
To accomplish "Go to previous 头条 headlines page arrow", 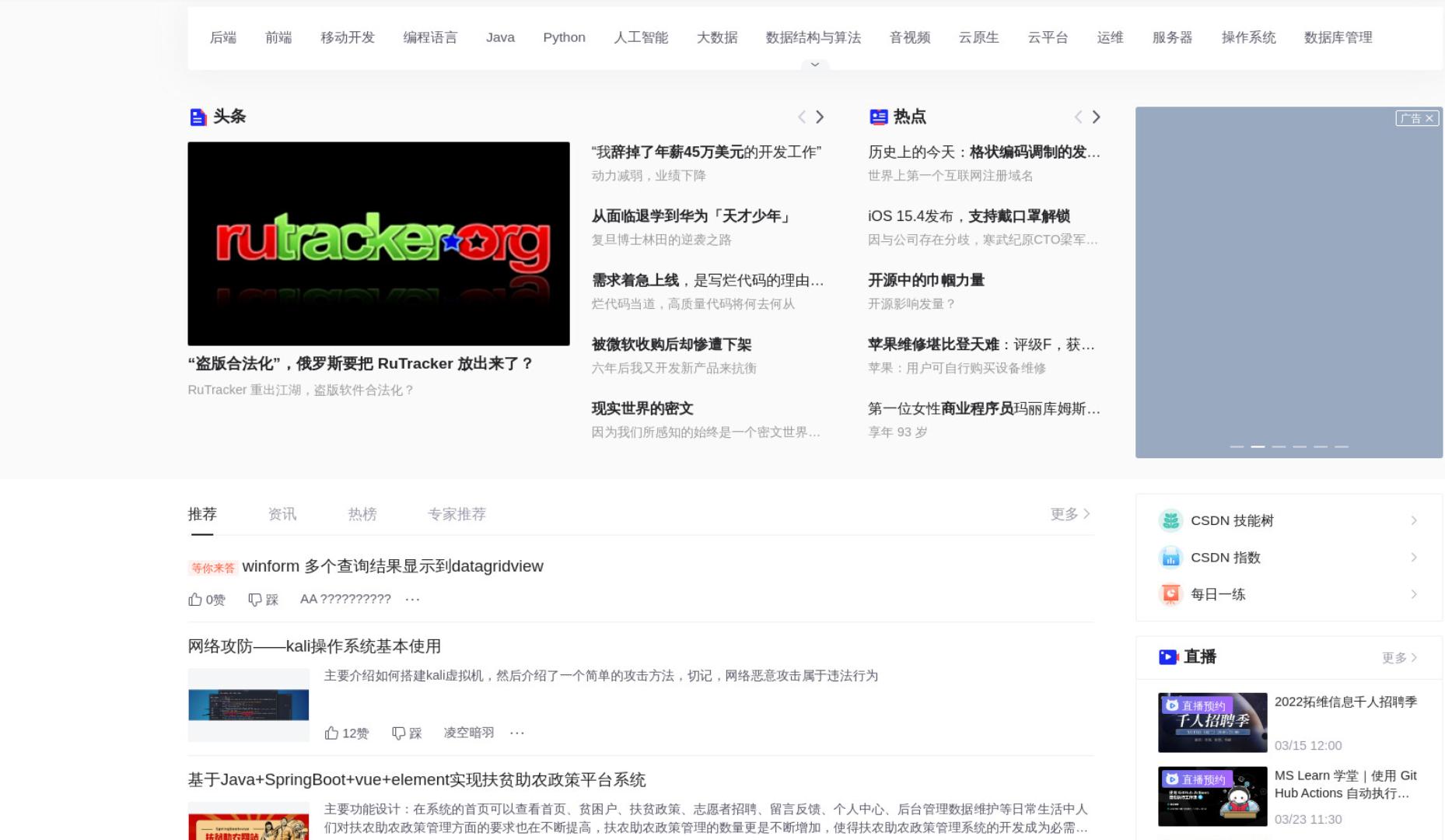I will pos(801,117).
